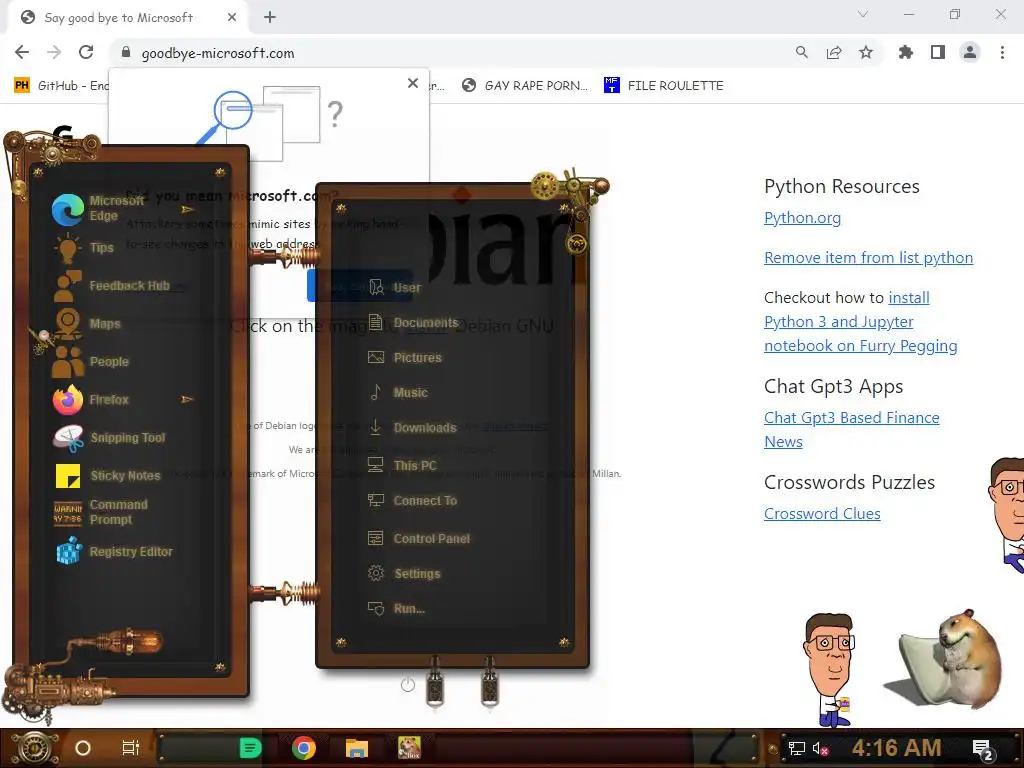Open Documents in start menu

(x=413, y=323)
